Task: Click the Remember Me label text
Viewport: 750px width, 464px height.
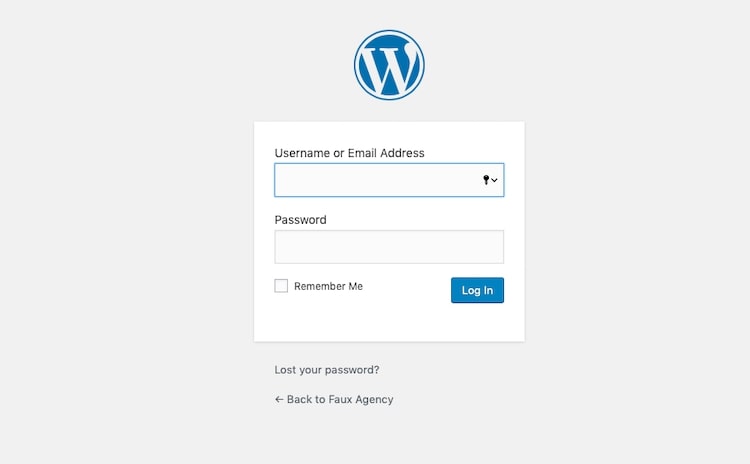Action: 328,286
